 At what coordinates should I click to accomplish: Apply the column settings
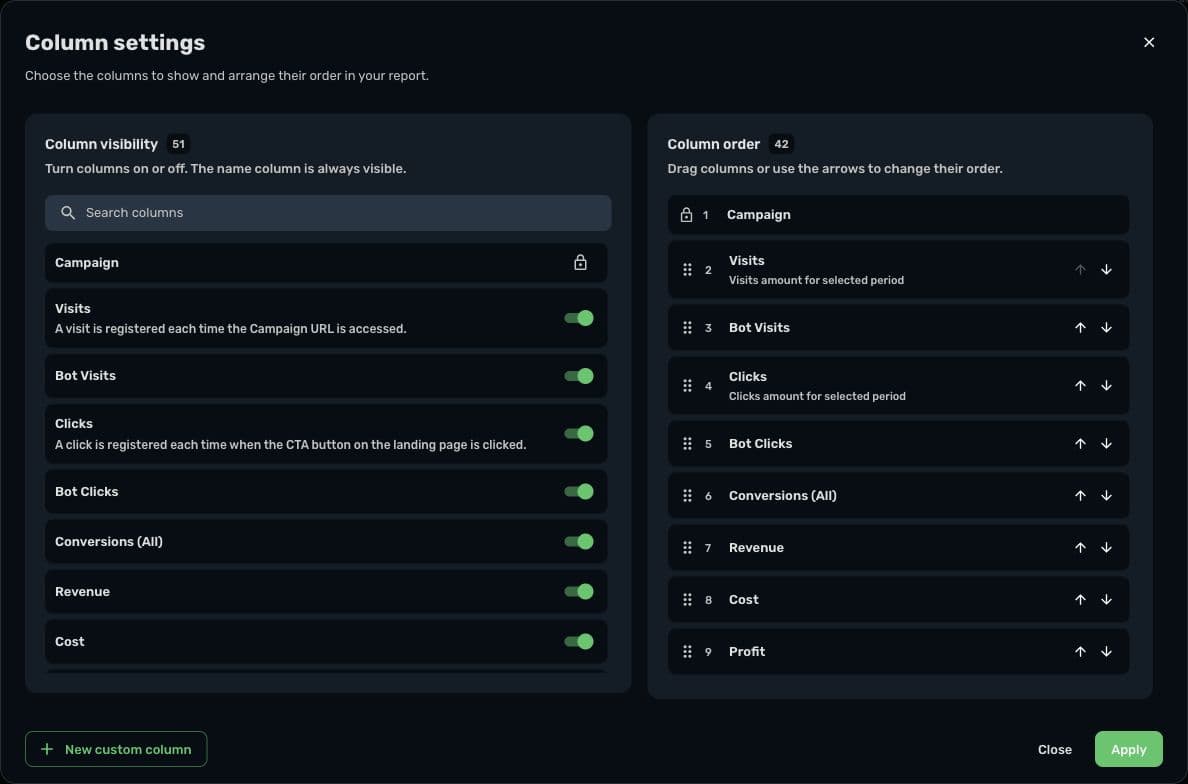click(1128, 749)
